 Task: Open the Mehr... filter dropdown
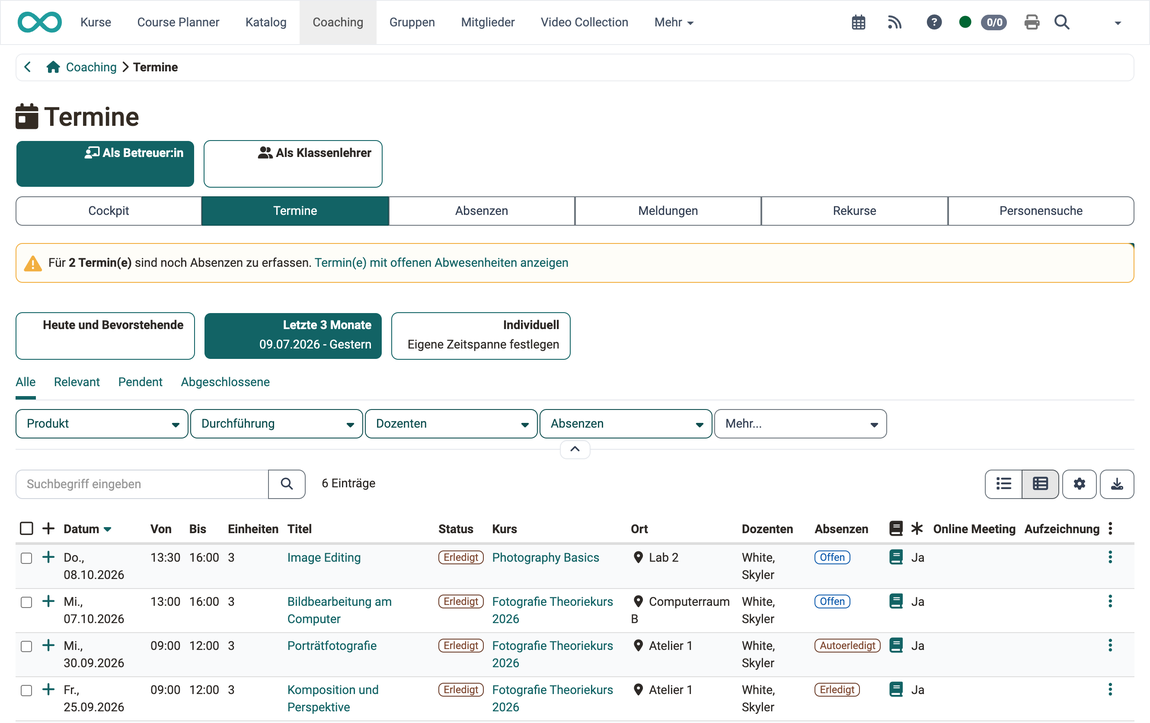click(x=800, y=424)
